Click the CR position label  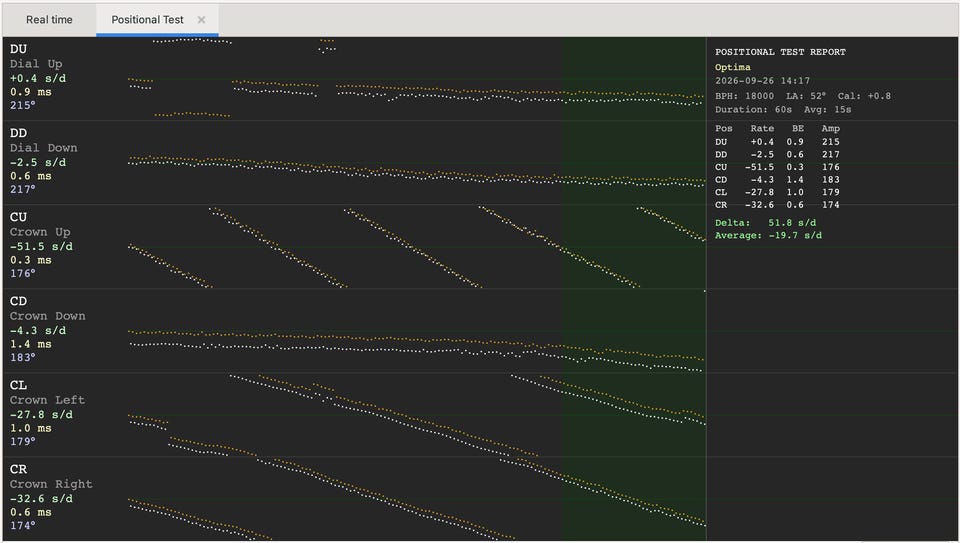tap(18, 469)
